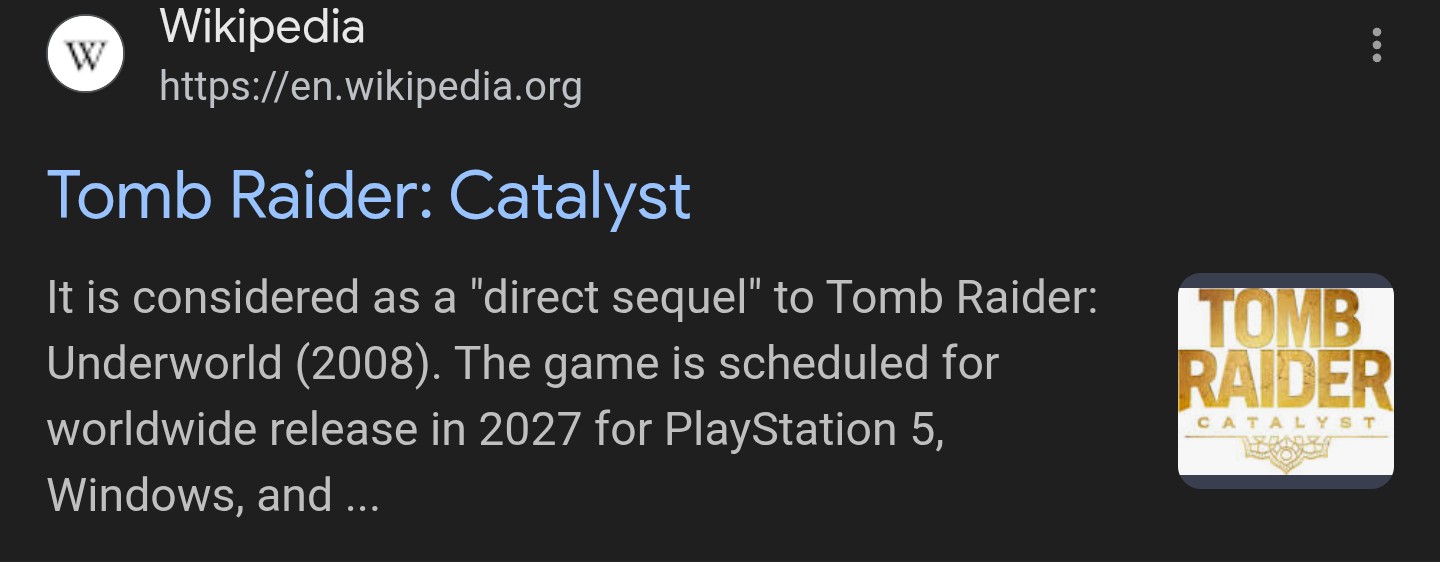
Task: Click the word "Catalyst" in the blue title
Action: [x=569, y=195]
